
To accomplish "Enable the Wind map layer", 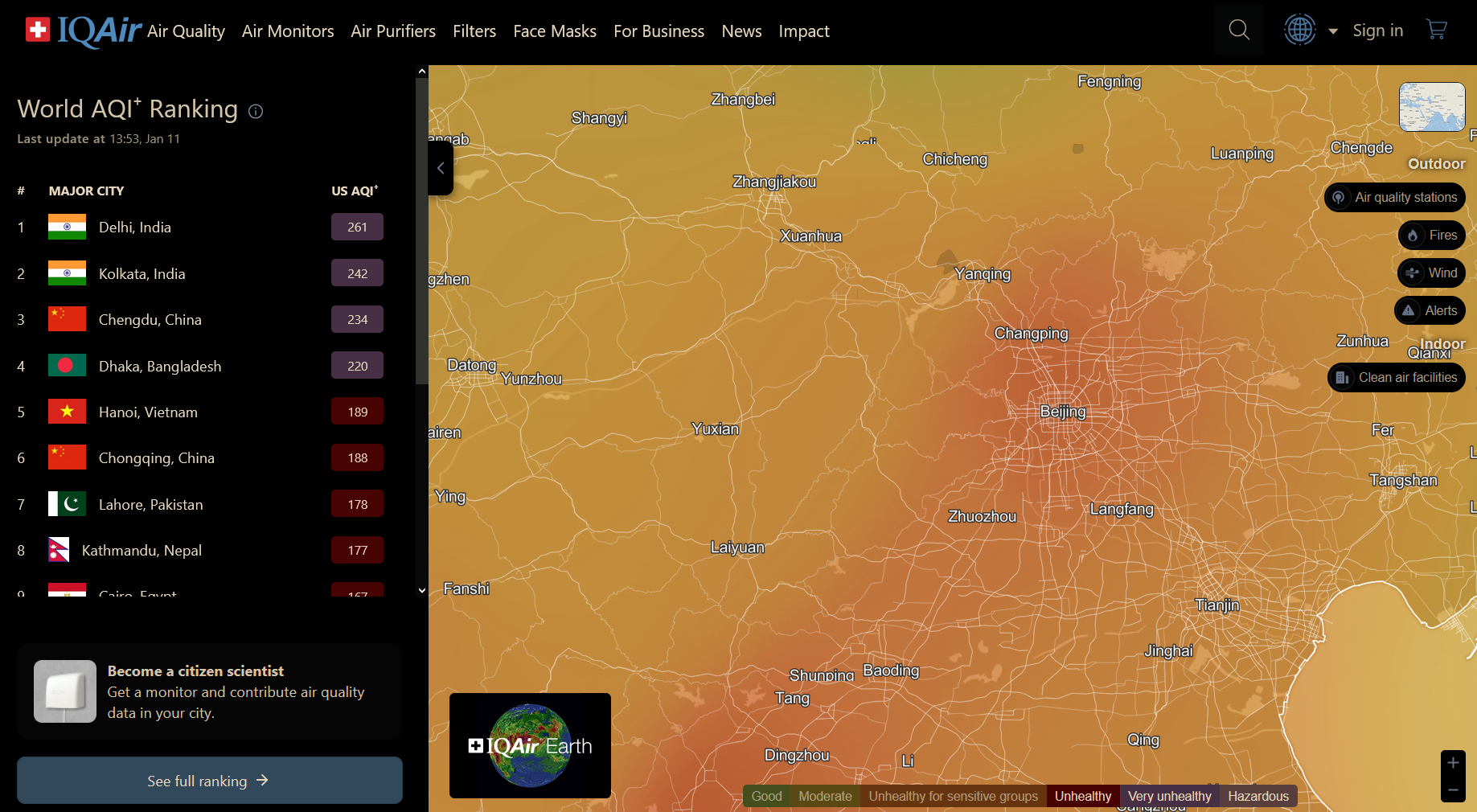I will [x=1432, y=273].
